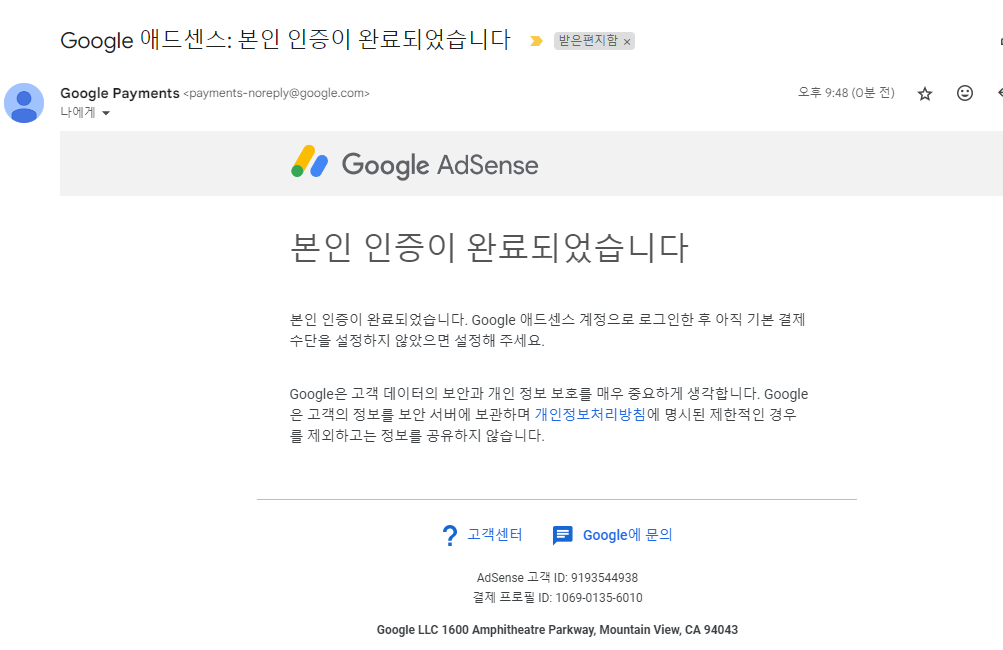This screenshot has height=650, width=1003.
Task: Click 결제 프로필 ID 1069-0135-6010
Action: pyautogui.click(x=557, y=598)
